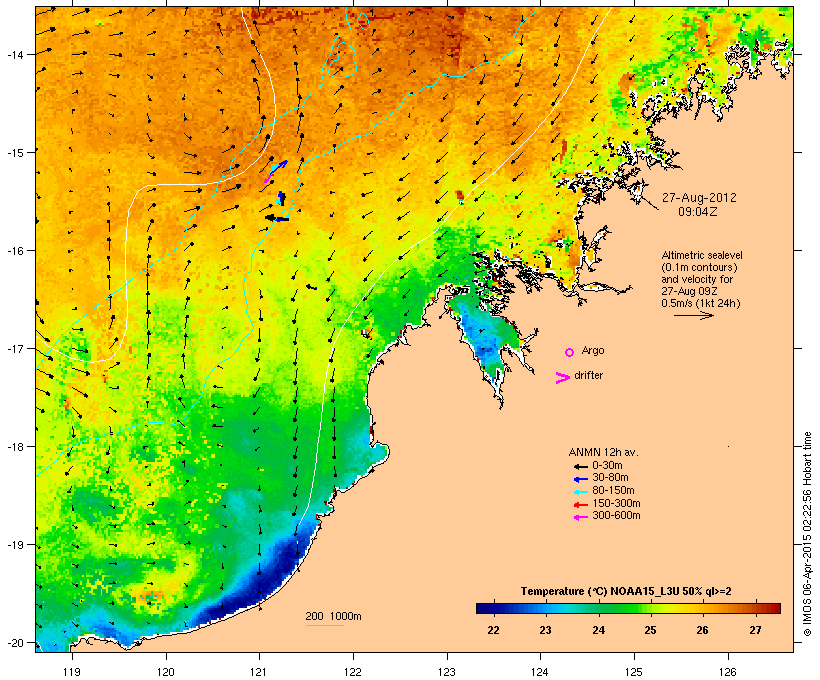
Task: Click the latitude label -16
Action: coord(14,251)
